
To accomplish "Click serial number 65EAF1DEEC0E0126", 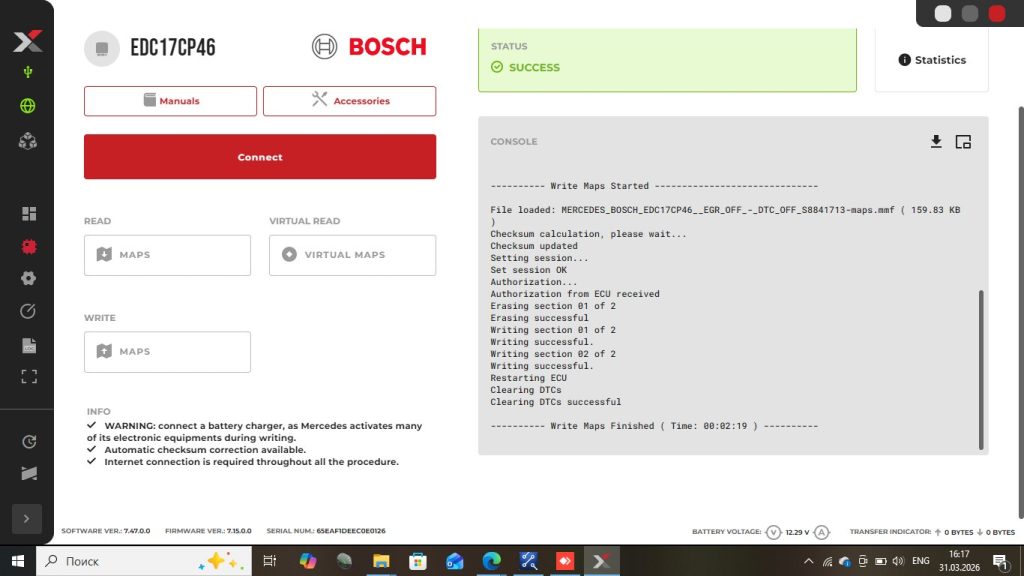I will coord(351,531).
